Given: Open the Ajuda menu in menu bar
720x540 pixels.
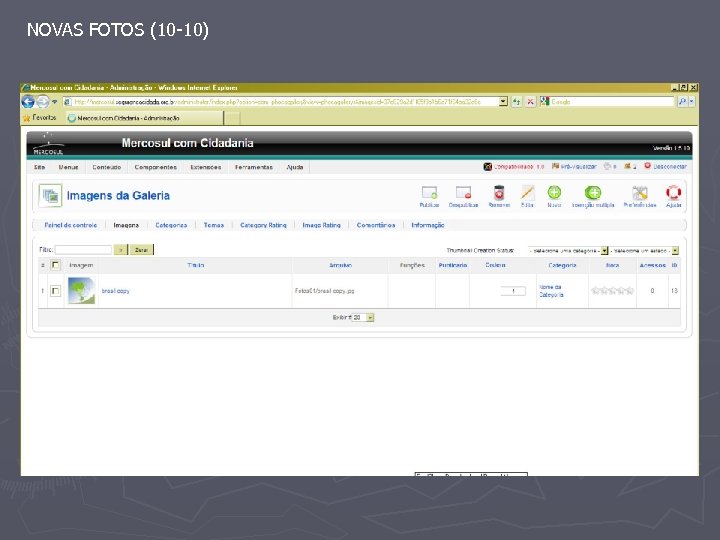Looking at the screenshot, I should pos(295,167).
